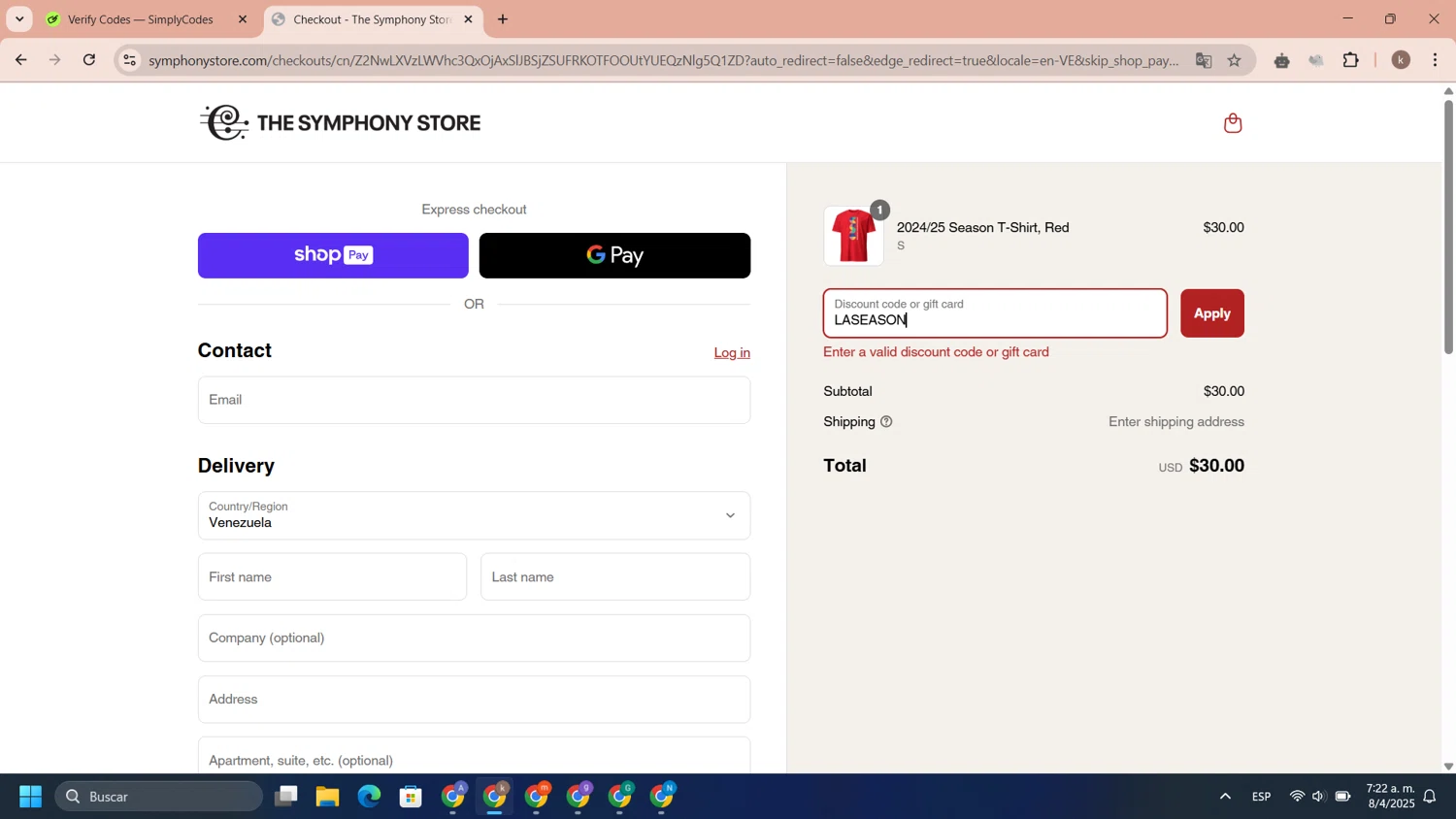Open Microsoft Store from the taskbar

tap(411, 797)
